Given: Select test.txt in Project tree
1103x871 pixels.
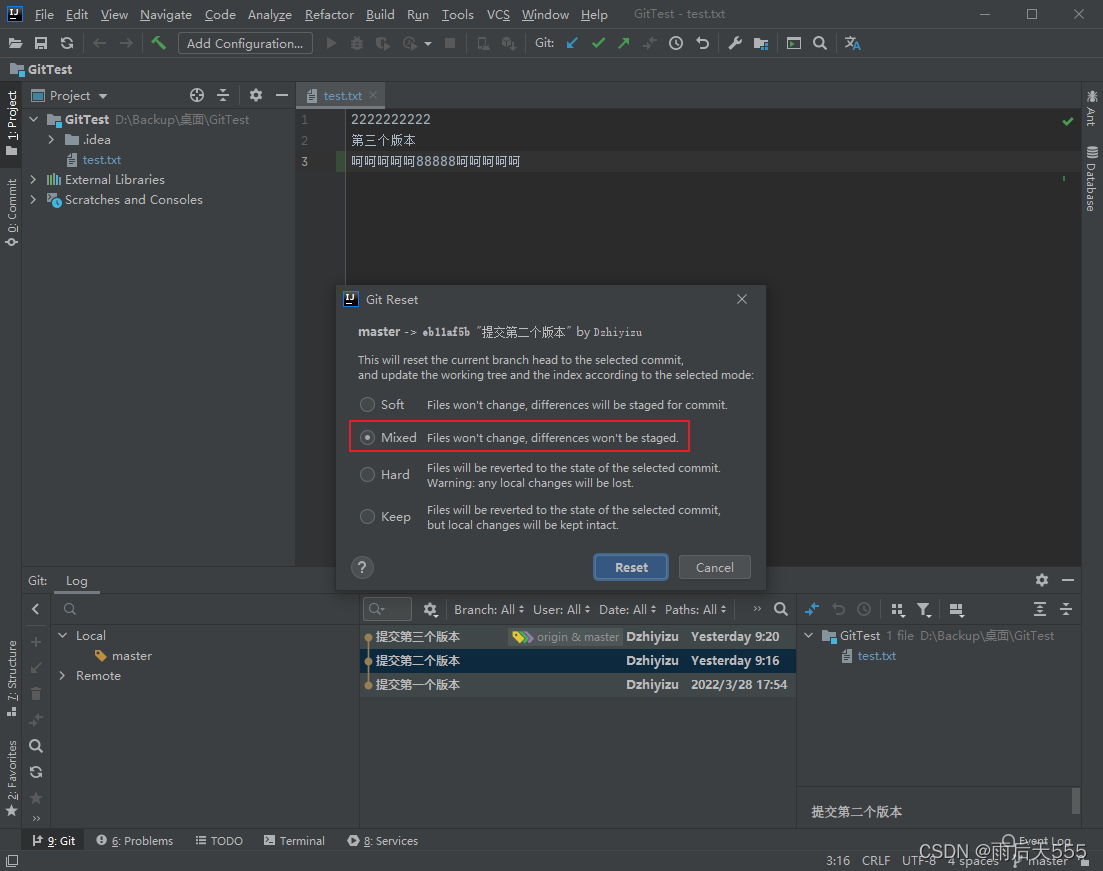Looking at the screenshot, I should pos(101,160).
